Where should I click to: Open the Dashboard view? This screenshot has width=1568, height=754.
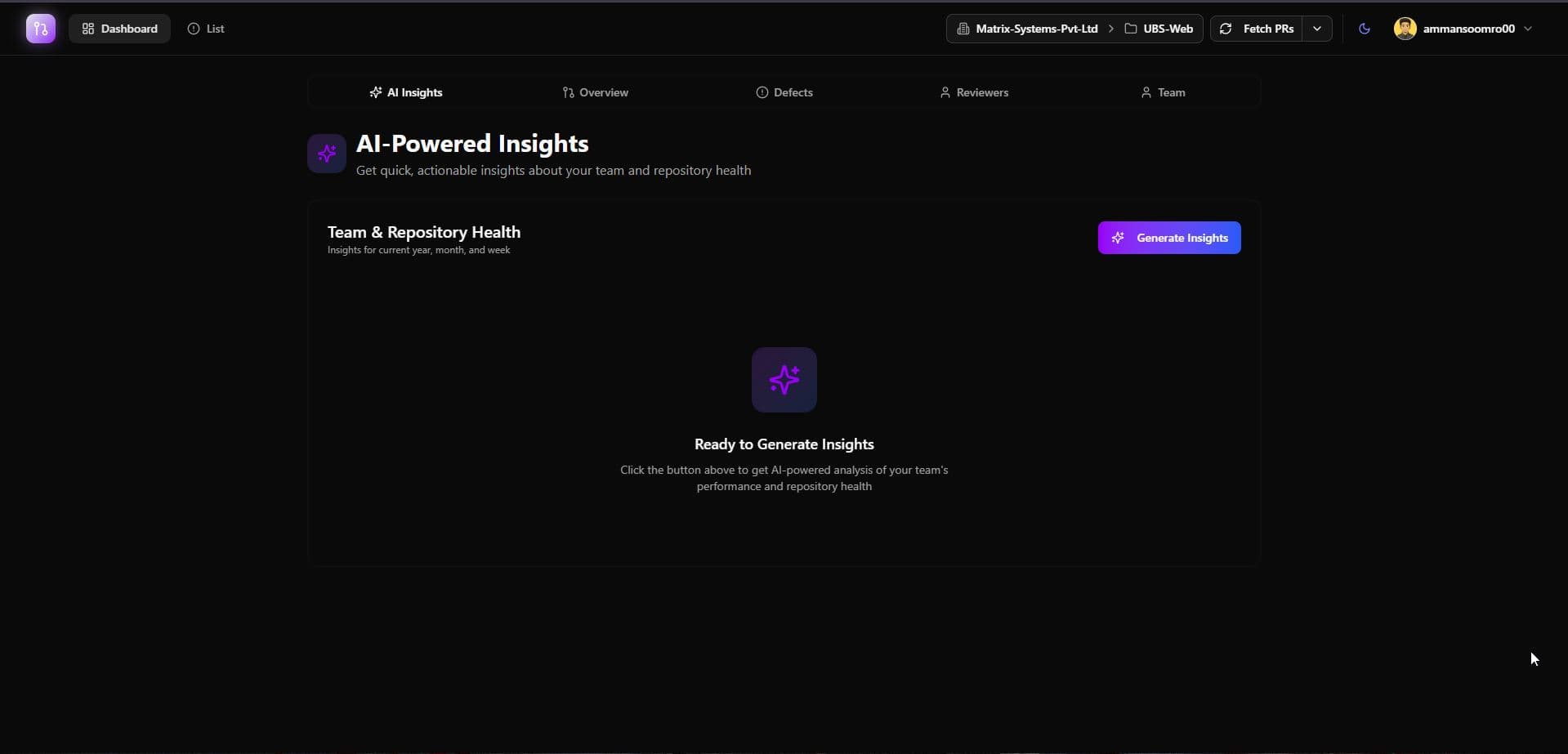click(120, 29)
